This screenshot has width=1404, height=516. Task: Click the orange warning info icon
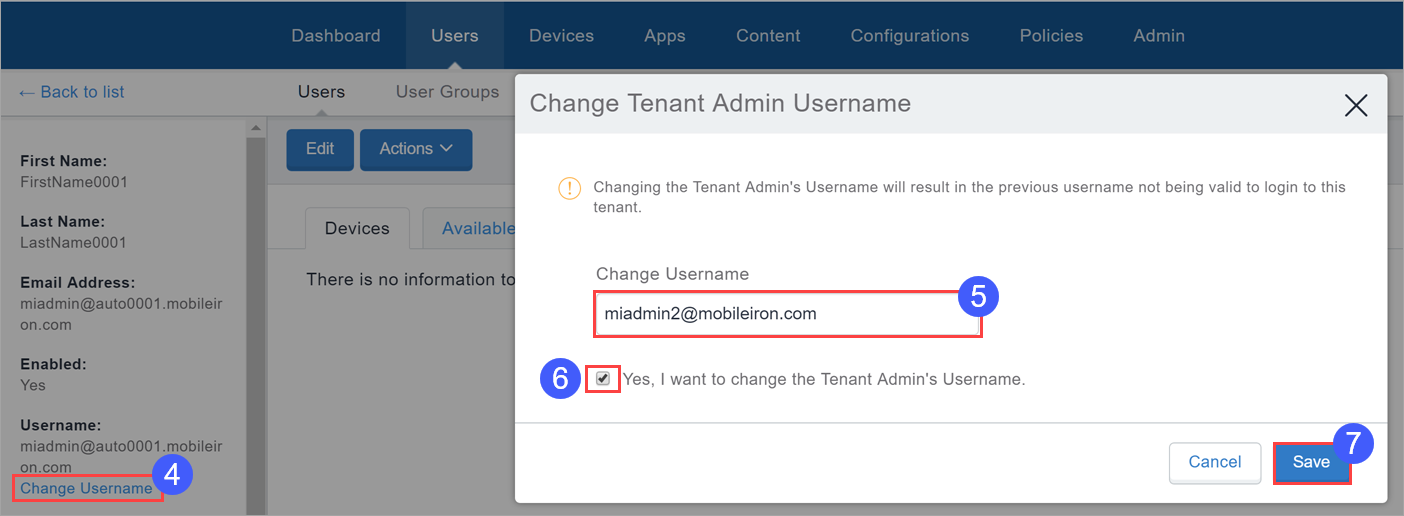[x=569, y=188]
